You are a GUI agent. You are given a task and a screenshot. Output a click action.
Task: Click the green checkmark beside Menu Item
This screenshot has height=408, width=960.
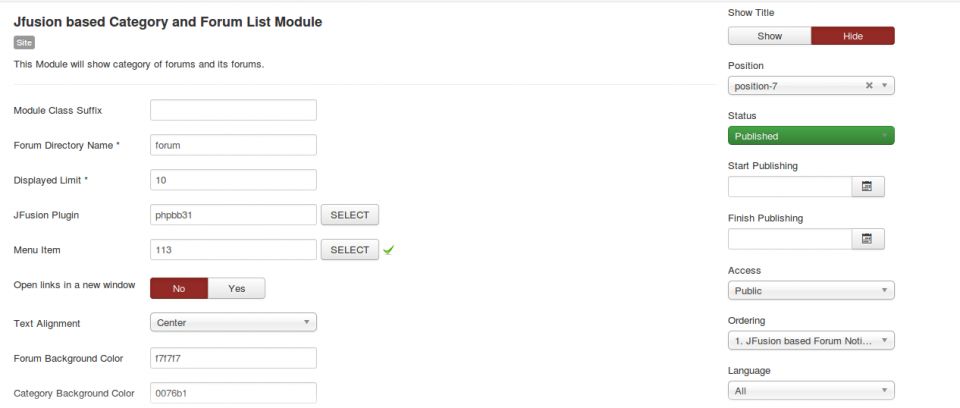[388, 250]
